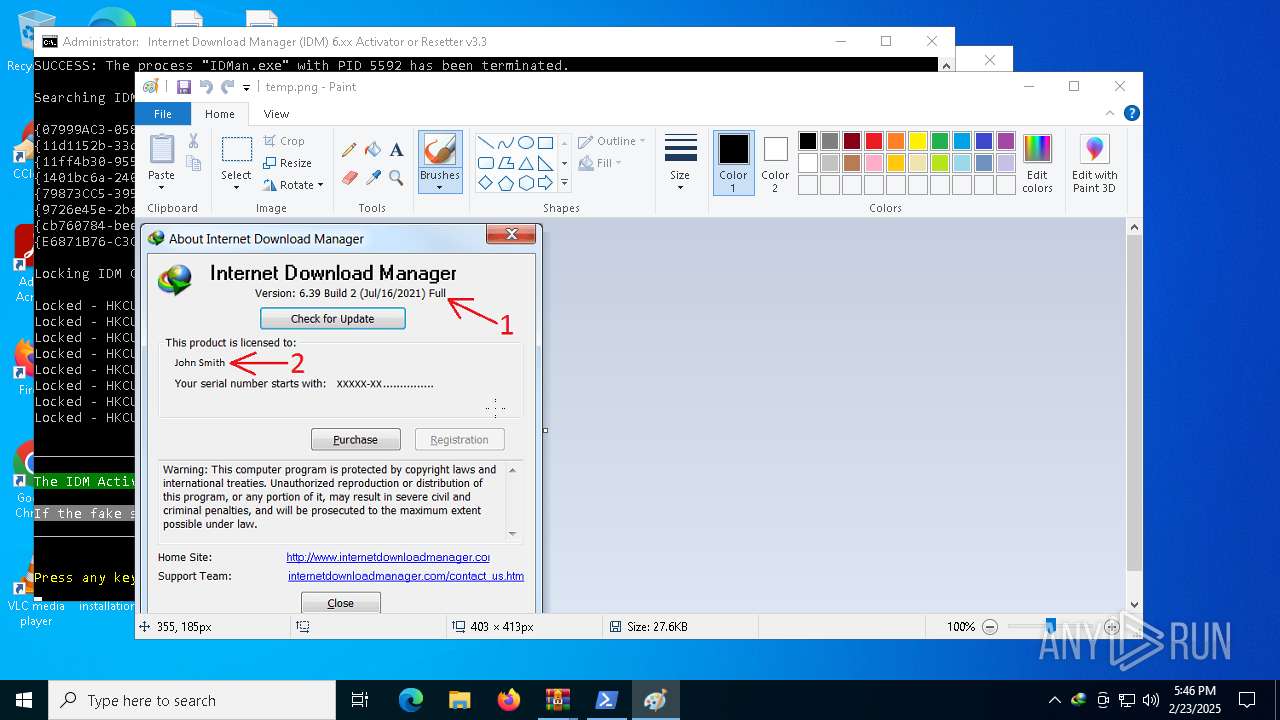The width and height of the screenshot is (1280, 720).
Task: Select the Pencil tool
Action: pos(349,150)
